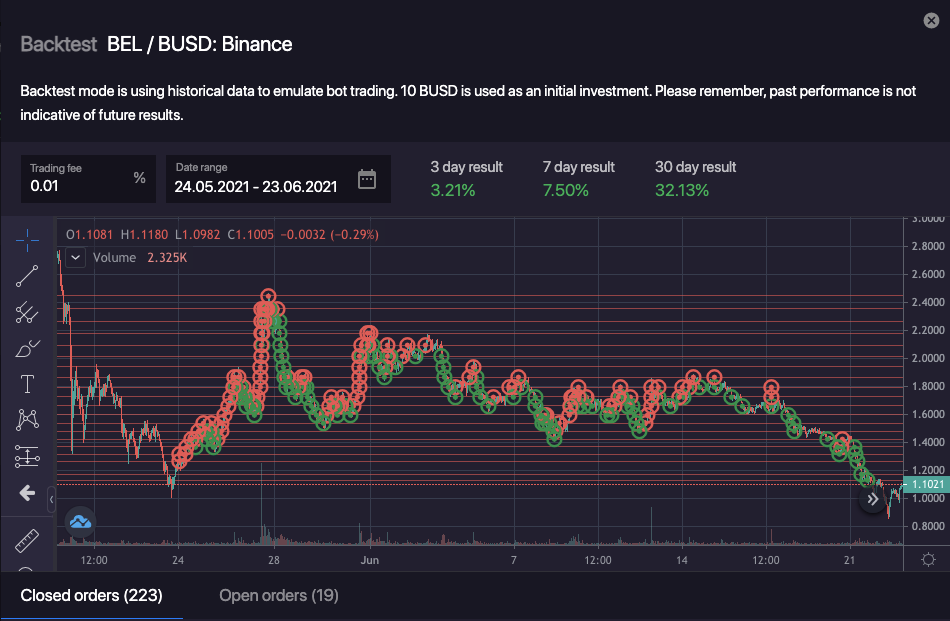Select the XABCD pattern tool

click(x=27, y=421)
